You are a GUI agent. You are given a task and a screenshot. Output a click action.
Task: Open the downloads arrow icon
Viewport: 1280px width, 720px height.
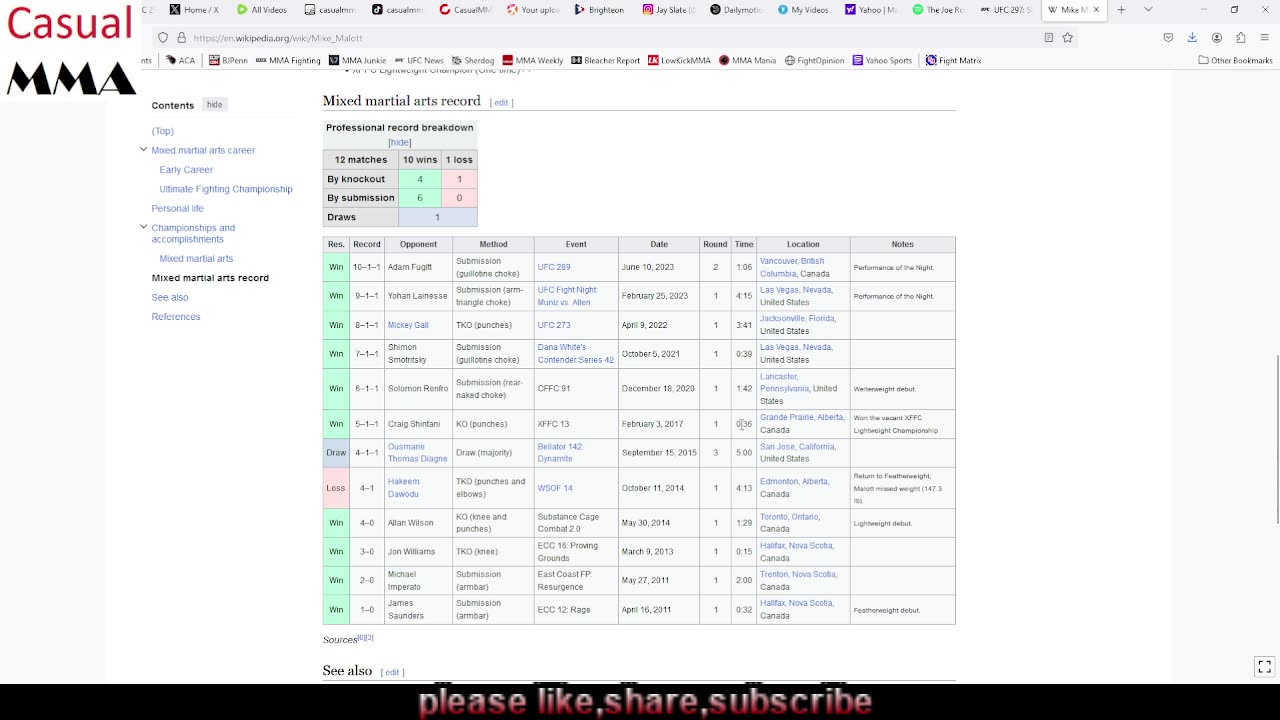1192,38
